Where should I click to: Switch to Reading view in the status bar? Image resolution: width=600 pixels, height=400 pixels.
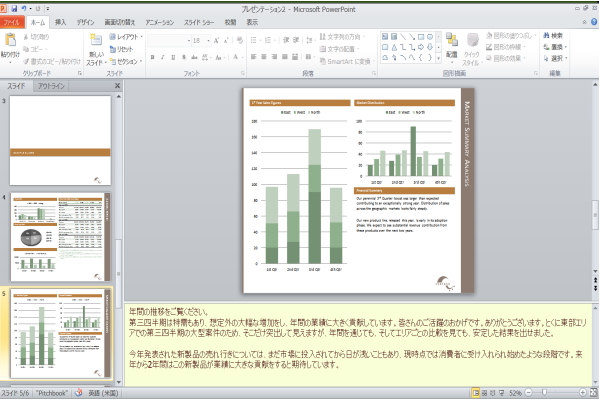[492, 393]
